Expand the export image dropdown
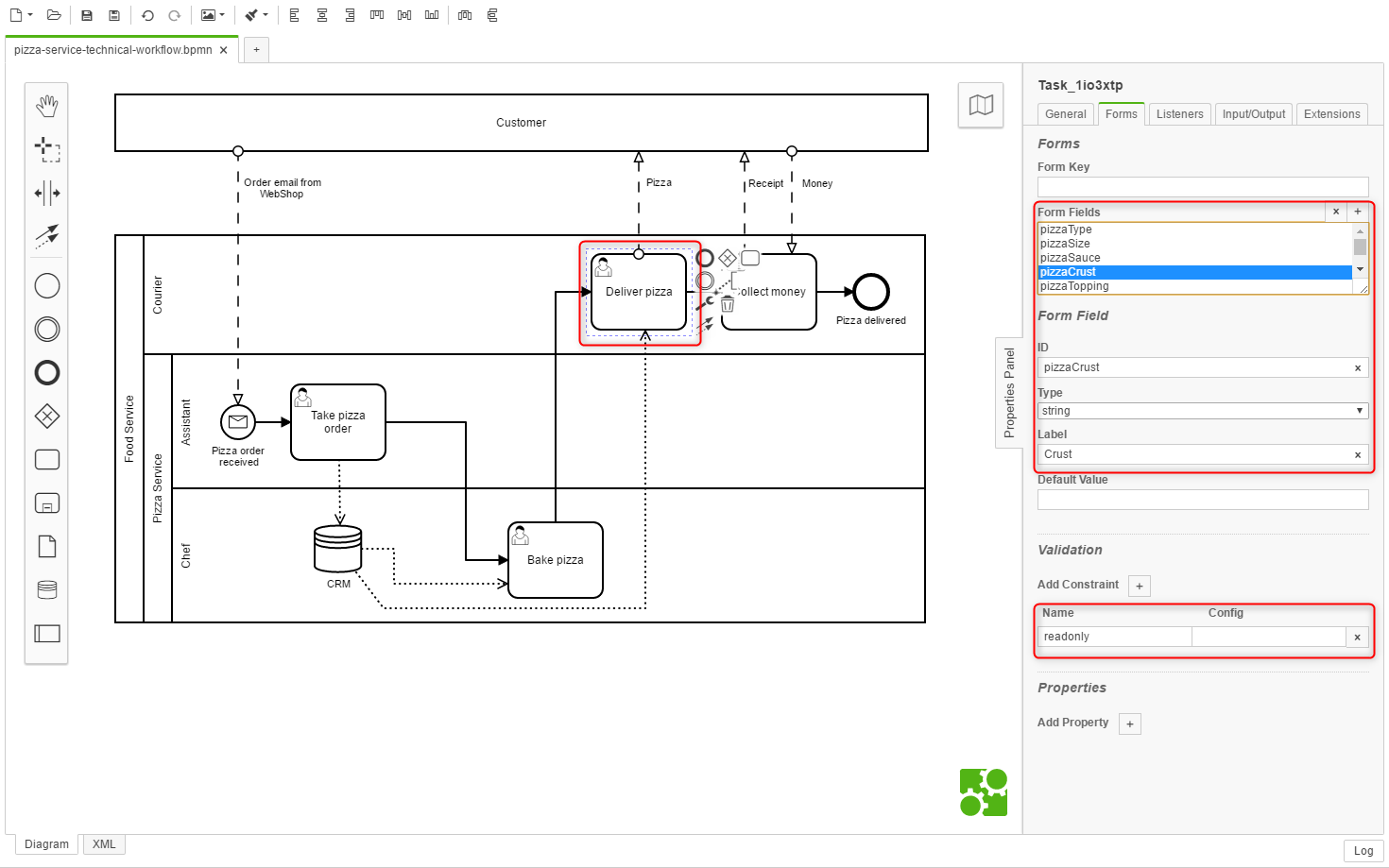The image size is (1389, 868). (x=213, y=15)
